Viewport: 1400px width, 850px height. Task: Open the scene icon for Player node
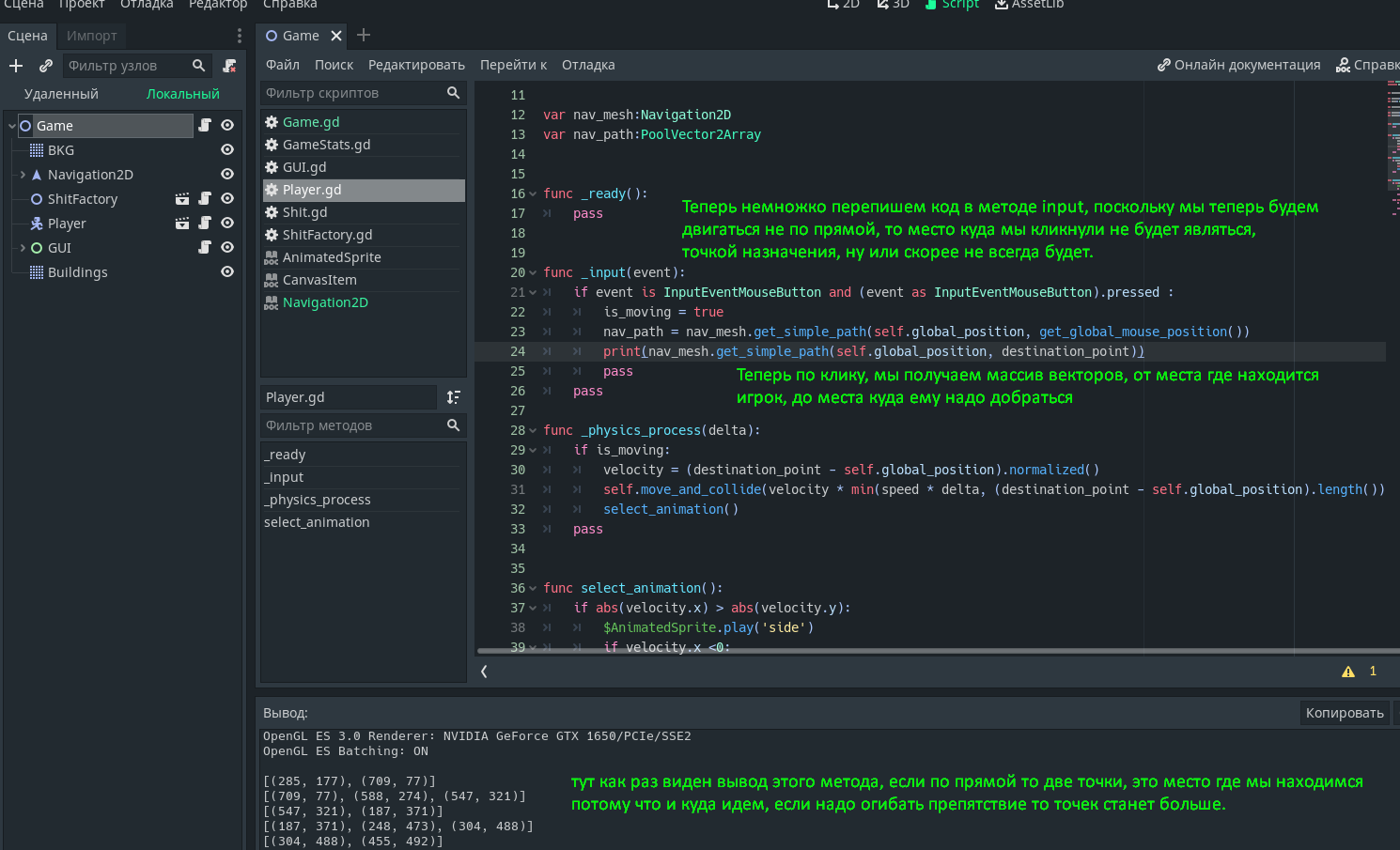[x=182, y=224]
